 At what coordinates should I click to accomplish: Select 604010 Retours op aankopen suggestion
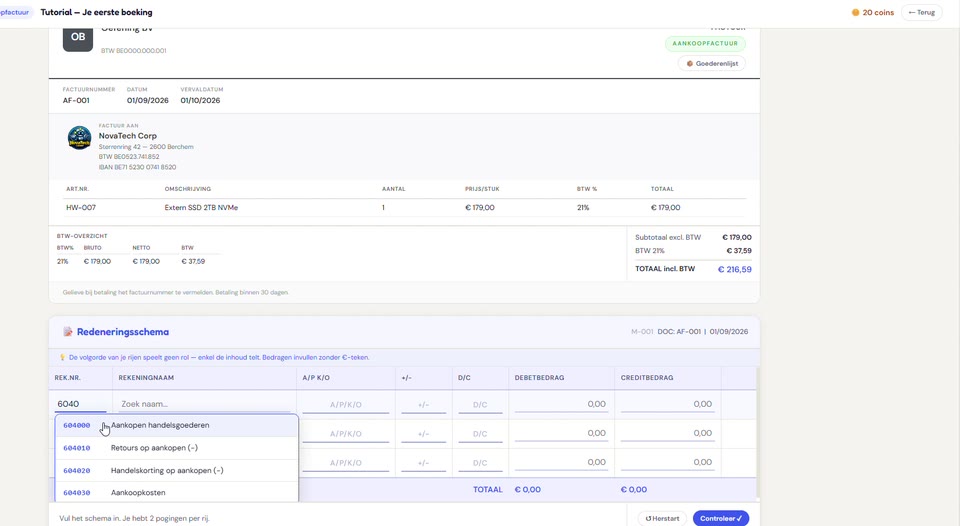176,448
